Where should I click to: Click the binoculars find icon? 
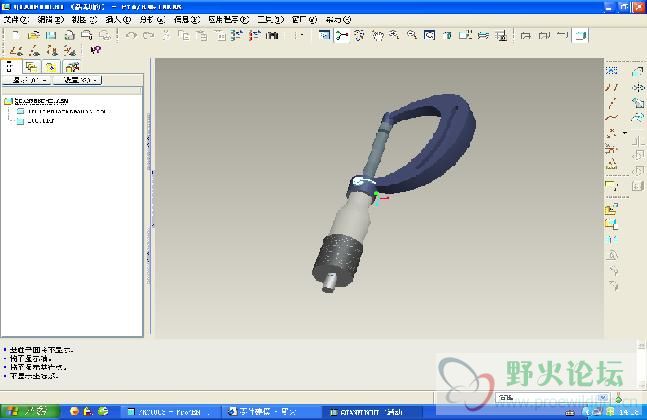coord(272,35)
